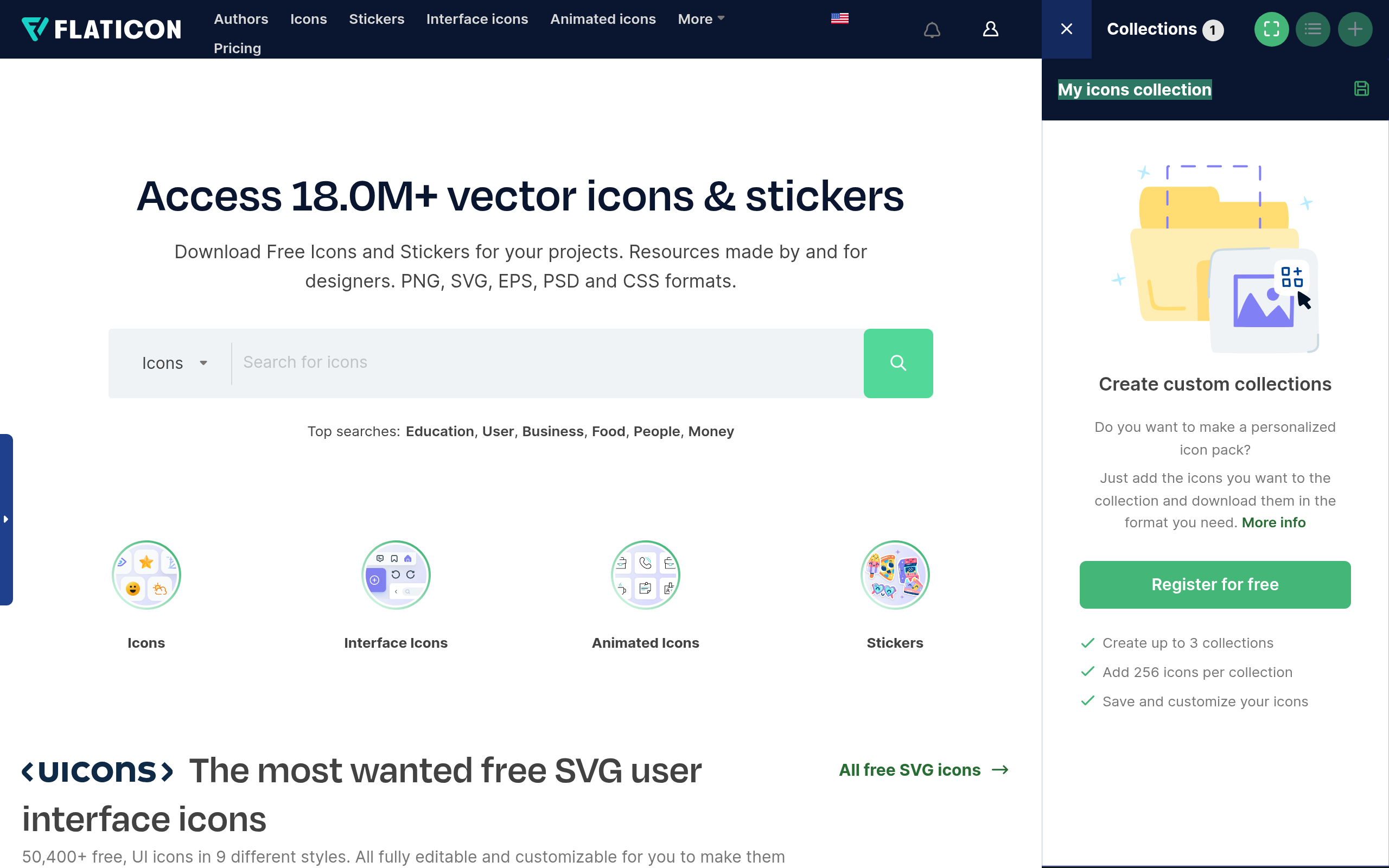Open Icons in top navigation
Viewport: 1389px width, 868px height.
coord(308,19)
